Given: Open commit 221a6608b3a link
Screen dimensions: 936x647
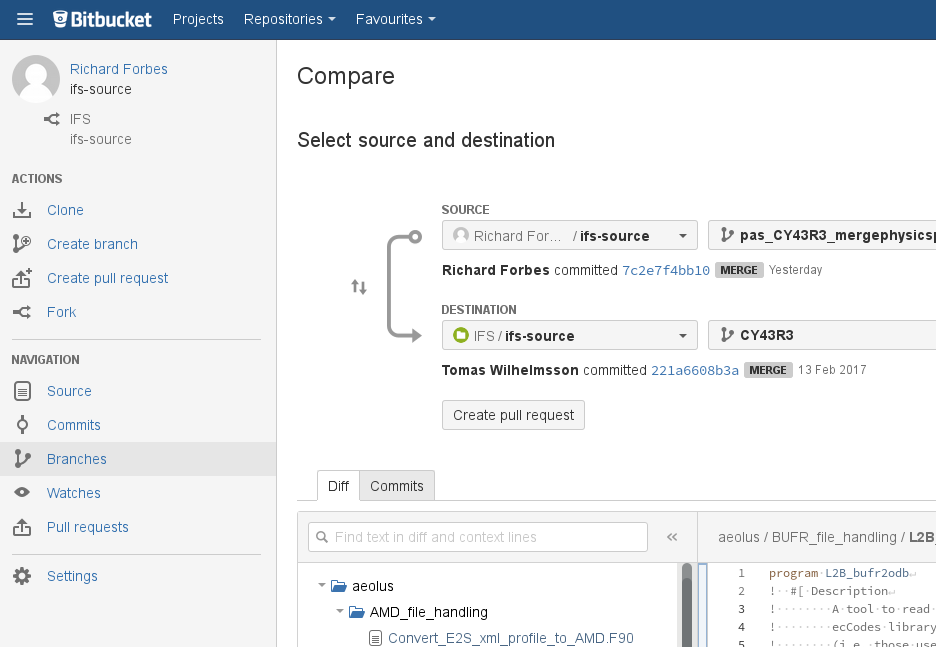Looking at the screenshot, I should click(695, 371).
